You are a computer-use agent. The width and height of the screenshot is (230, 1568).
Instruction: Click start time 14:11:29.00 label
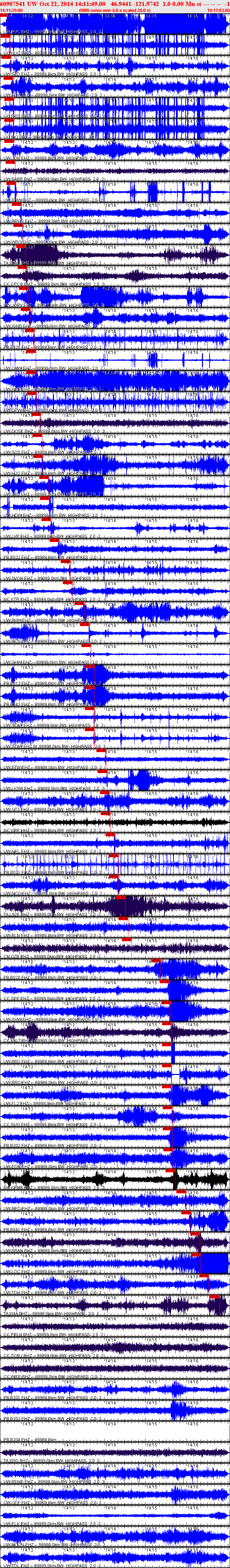[11, 11]
